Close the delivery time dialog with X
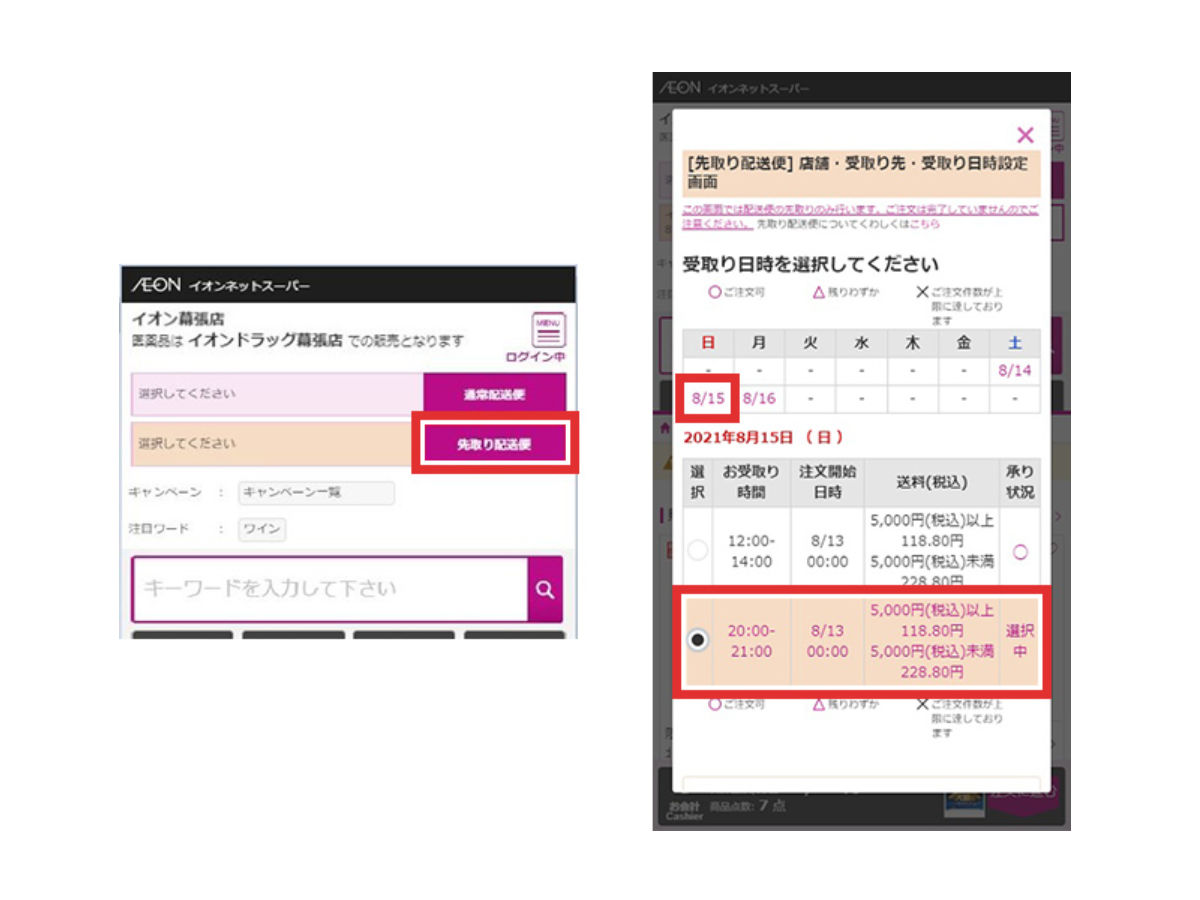Viewport: 1200px width, 900px height. (x=1024, y=135)
